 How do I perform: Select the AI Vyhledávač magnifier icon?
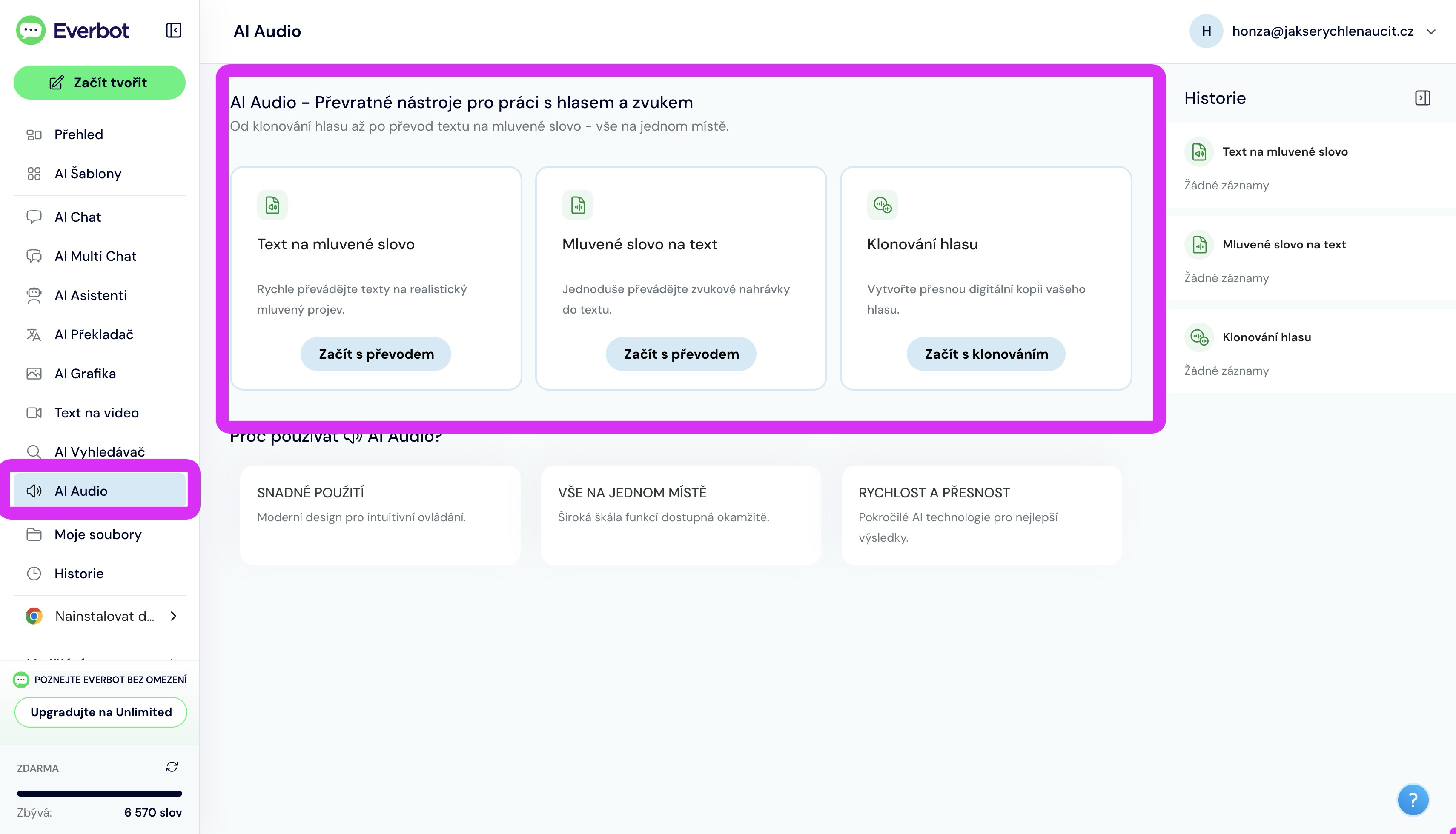click(x=34, y=452)
